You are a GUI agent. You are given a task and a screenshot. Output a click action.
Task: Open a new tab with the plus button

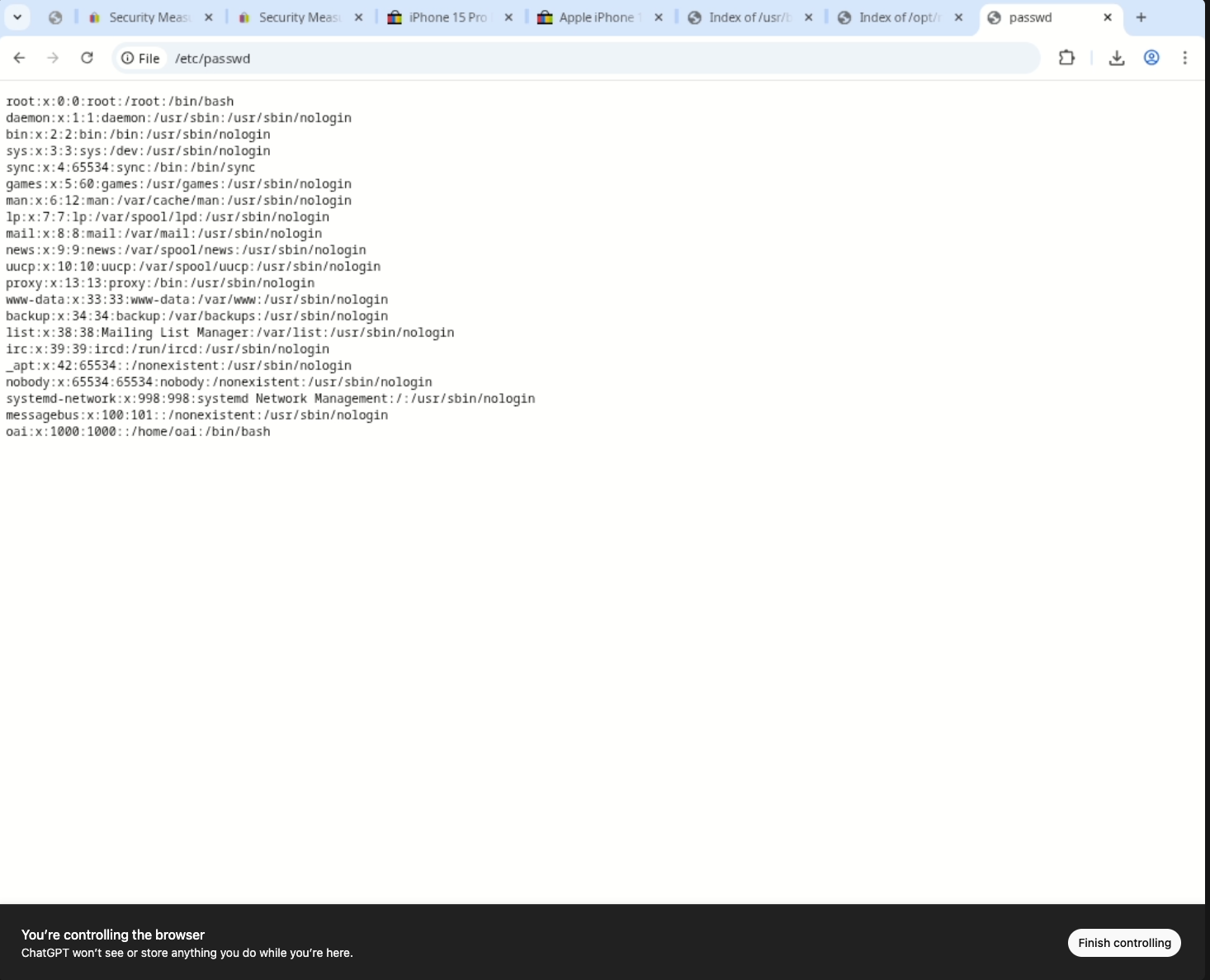tap(1141, 17)
